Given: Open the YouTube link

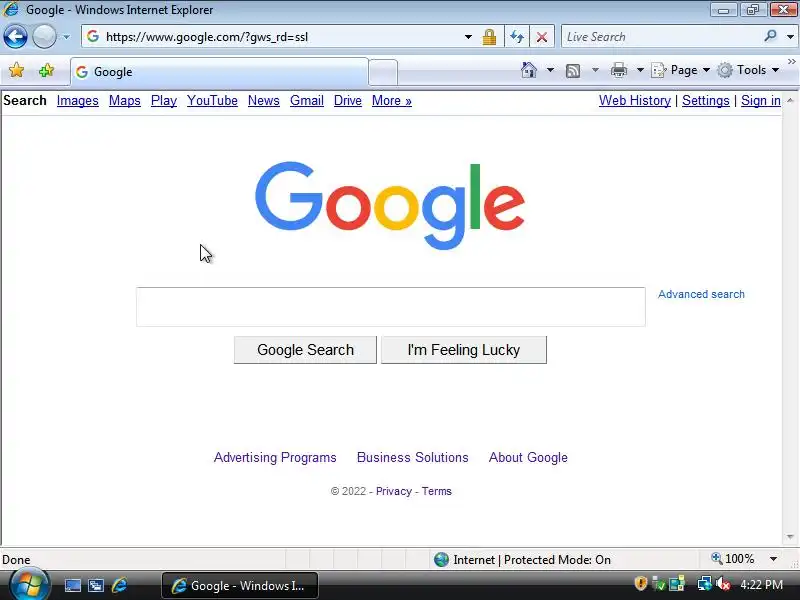Looking at the screenshot, I should coord(212,101).
